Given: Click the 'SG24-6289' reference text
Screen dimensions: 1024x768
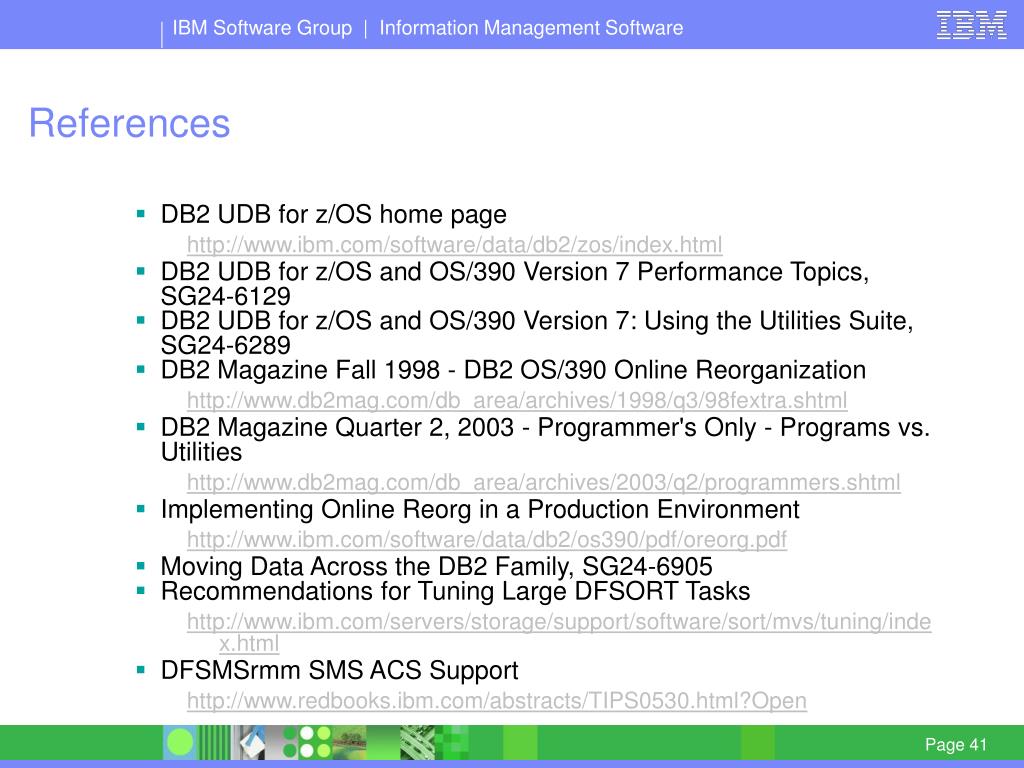Looking at the screenshot, I should tap(225, 345).
